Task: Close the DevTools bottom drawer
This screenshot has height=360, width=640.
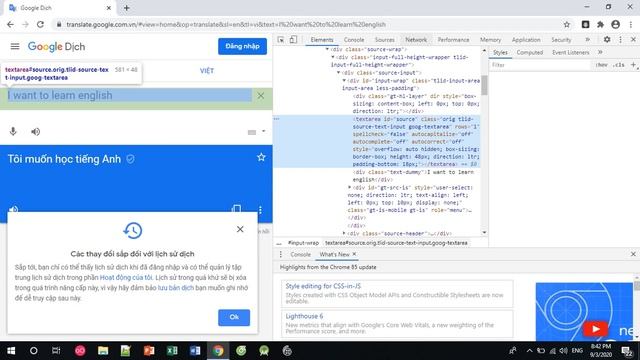Action: pyautogui.click(x=633, y=254)
